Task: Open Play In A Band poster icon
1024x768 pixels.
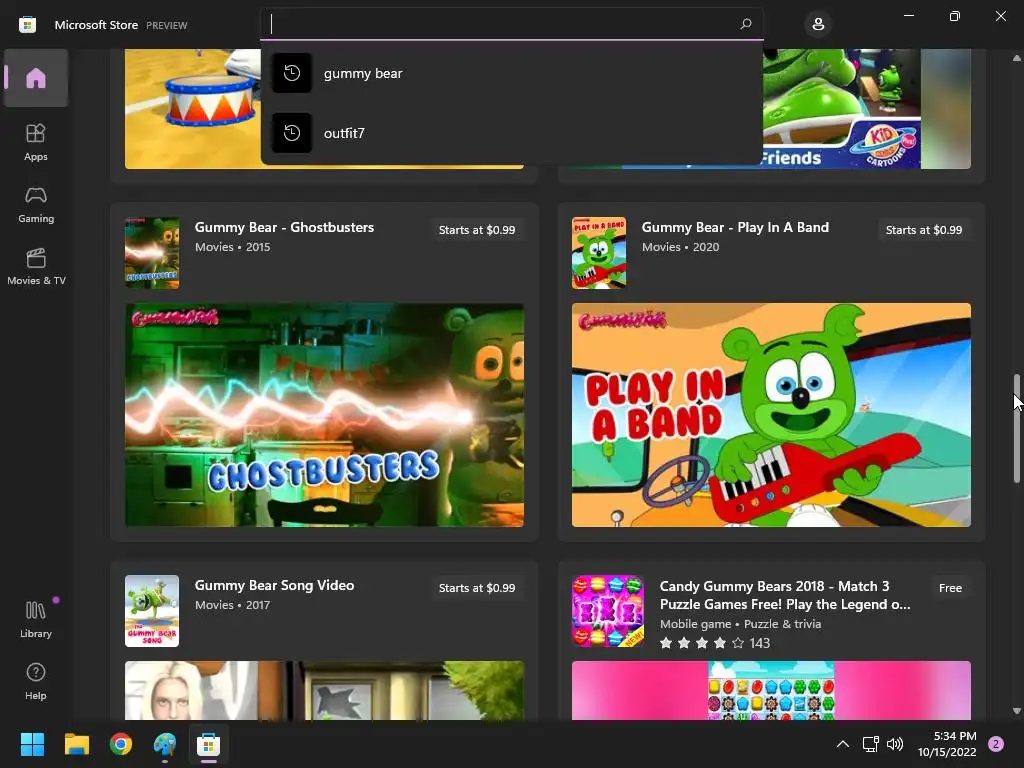Action: [x=599, y=253]
